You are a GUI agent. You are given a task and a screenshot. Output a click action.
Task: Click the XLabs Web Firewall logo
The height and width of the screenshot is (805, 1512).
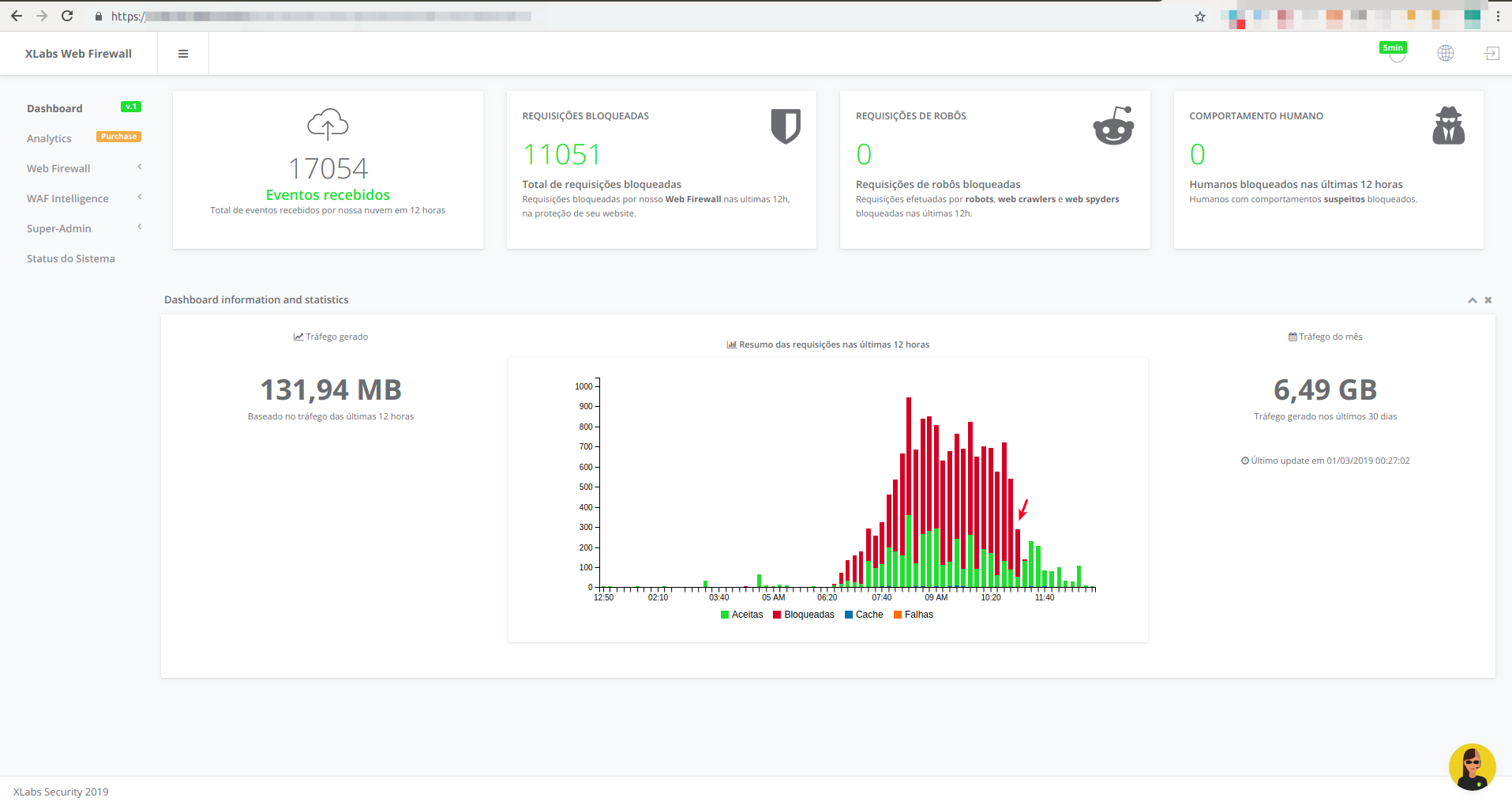point(78,54)
